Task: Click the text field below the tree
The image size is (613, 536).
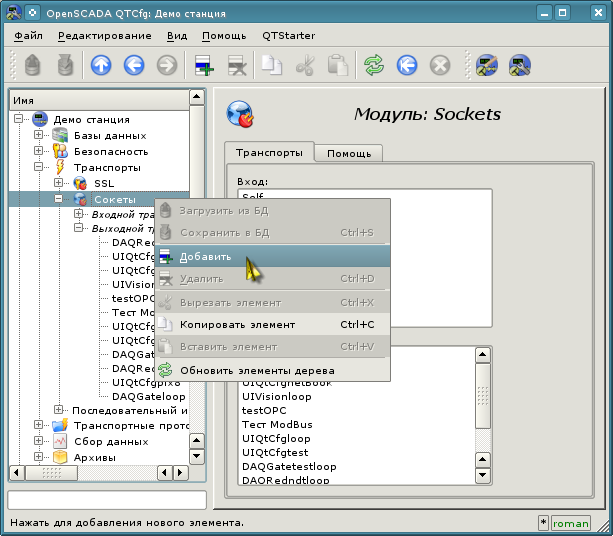Action: [x=107, y=499]
